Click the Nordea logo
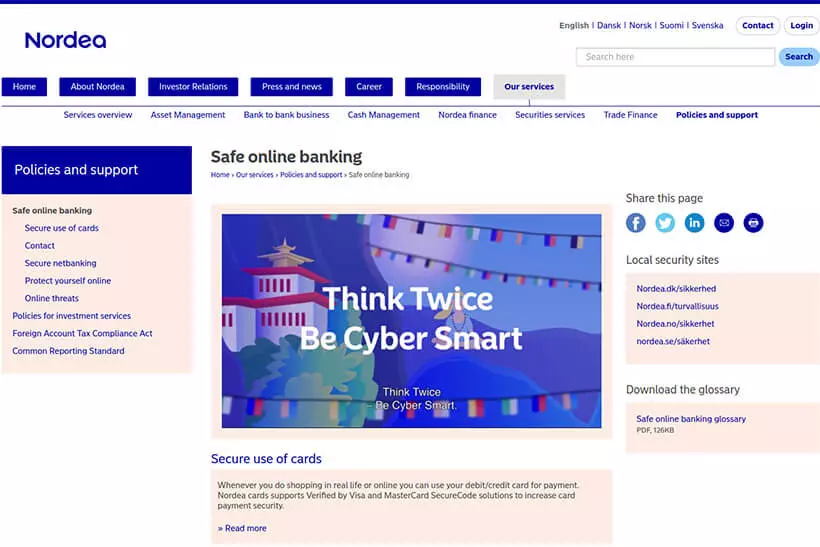The width and height of the screenshot is (820, 547). [65, 40]
